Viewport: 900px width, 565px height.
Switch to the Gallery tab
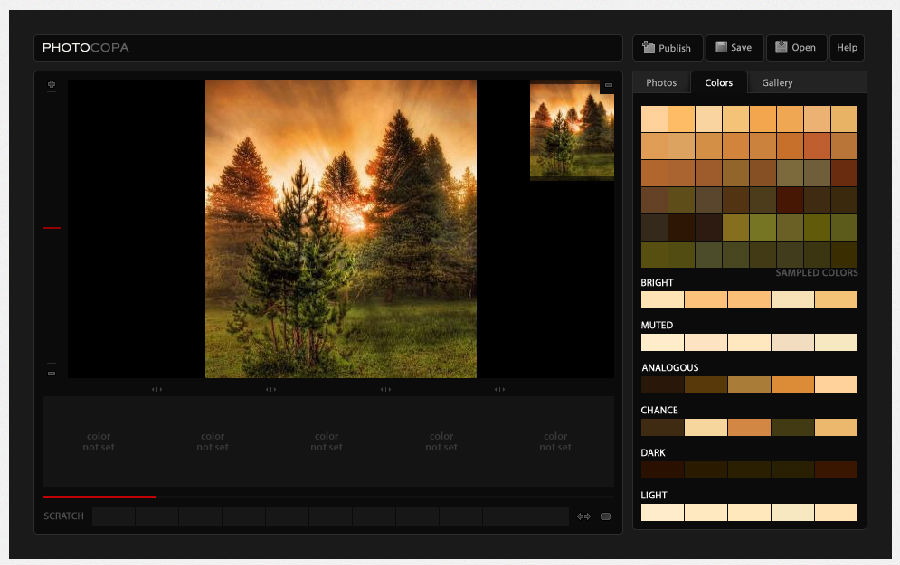tap(777, 83)
